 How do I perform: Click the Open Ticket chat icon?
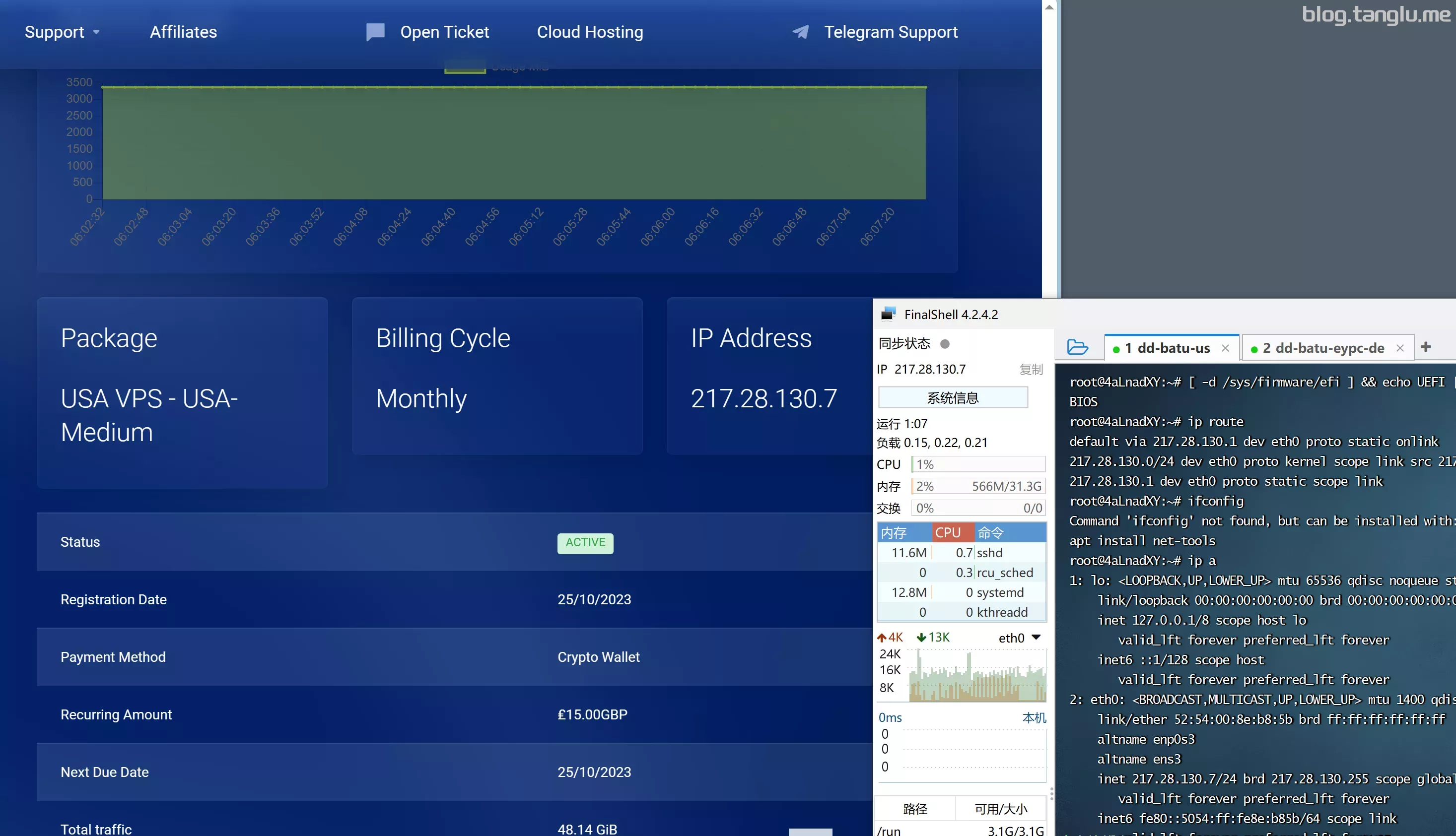(375, 32)
